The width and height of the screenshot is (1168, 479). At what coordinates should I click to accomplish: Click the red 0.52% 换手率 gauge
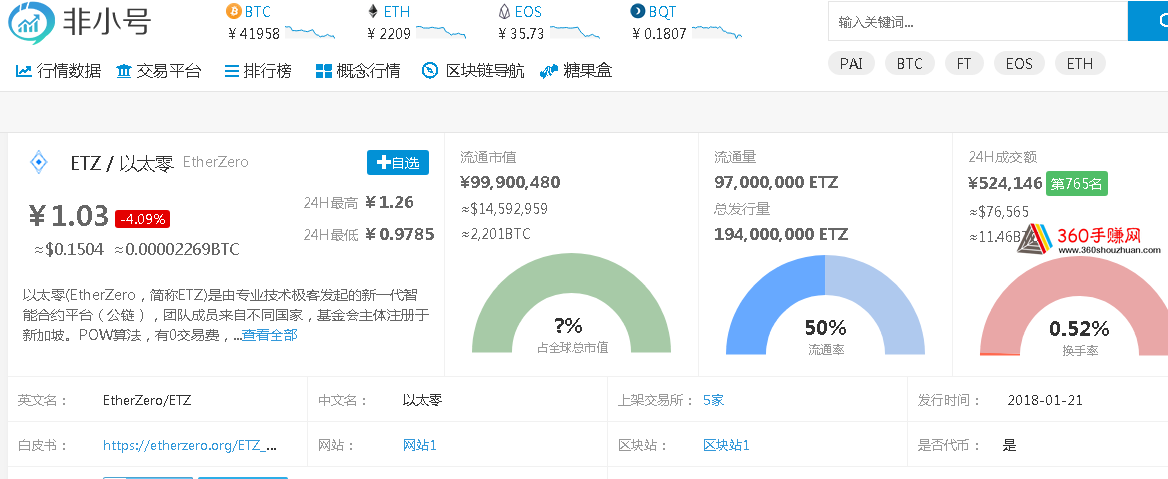click(x=1073, y=305)
